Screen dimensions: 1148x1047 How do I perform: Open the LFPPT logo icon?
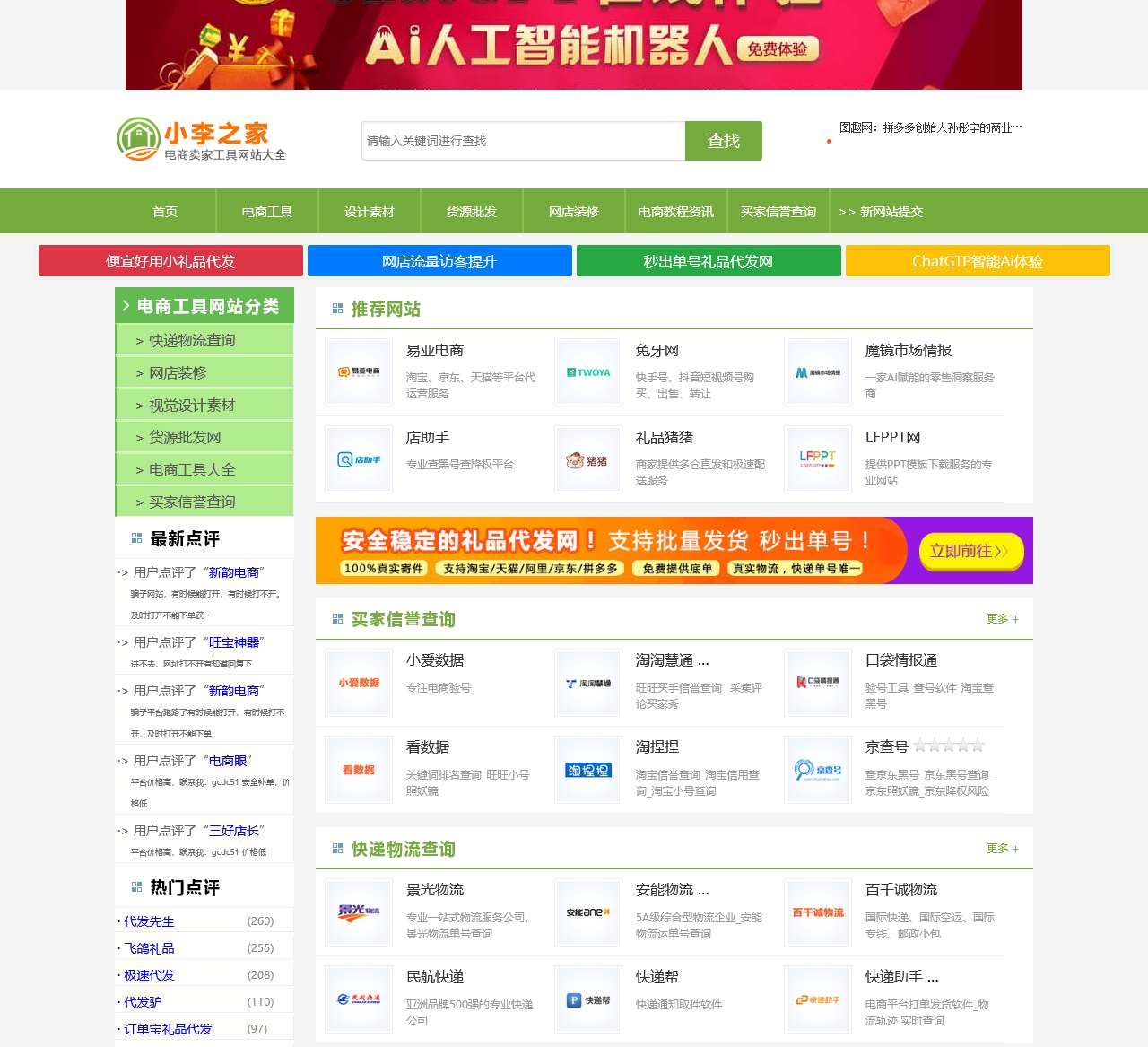coord(818,458)
